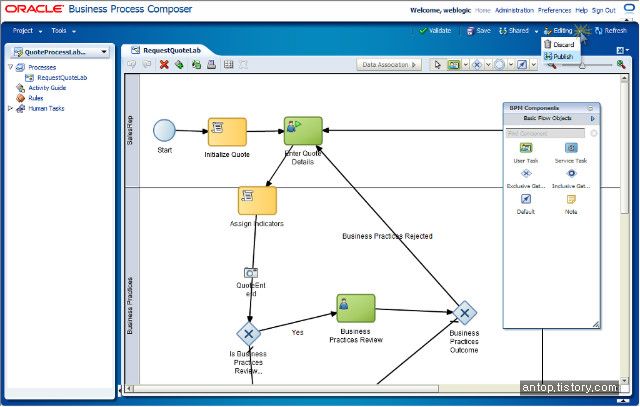The image size is (640, 407).
Task: Click the horizontal scrollbar of canvas
Action: point(286,389)
